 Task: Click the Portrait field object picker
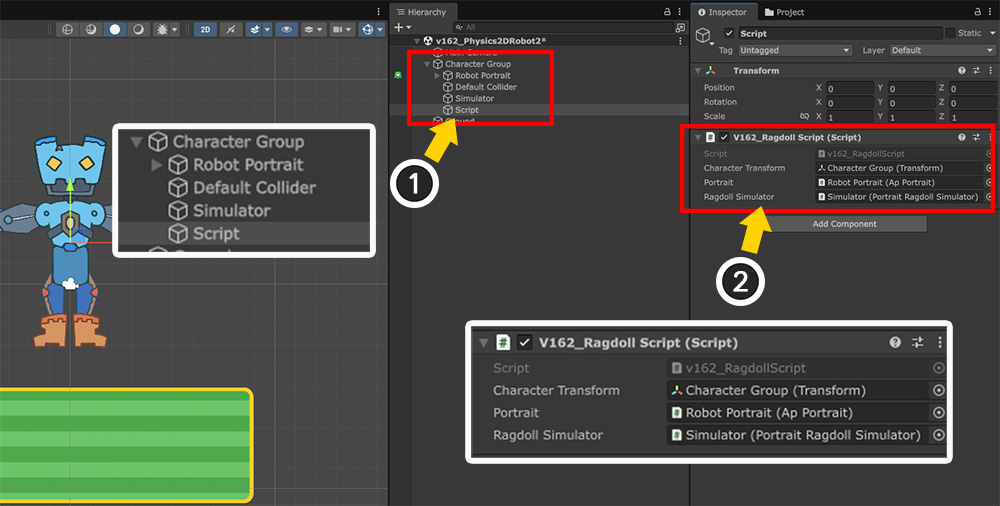pyautogui.click(x=989, y=183)
